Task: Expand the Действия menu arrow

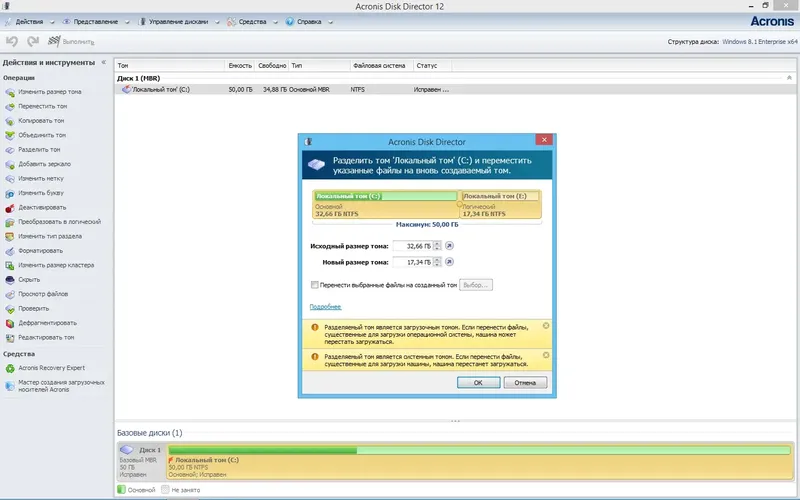Action: (x=52, y=22)
